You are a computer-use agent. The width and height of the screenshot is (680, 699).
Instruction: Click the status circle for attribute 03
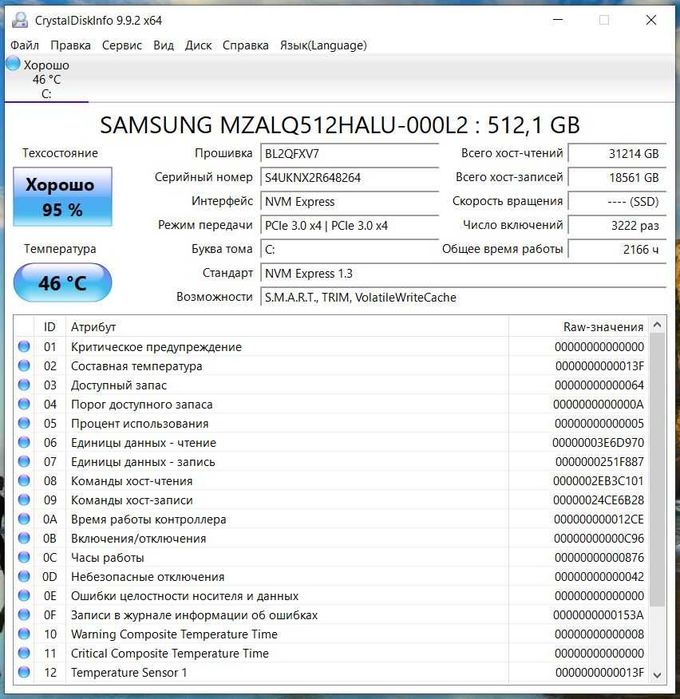click(24, 385)
